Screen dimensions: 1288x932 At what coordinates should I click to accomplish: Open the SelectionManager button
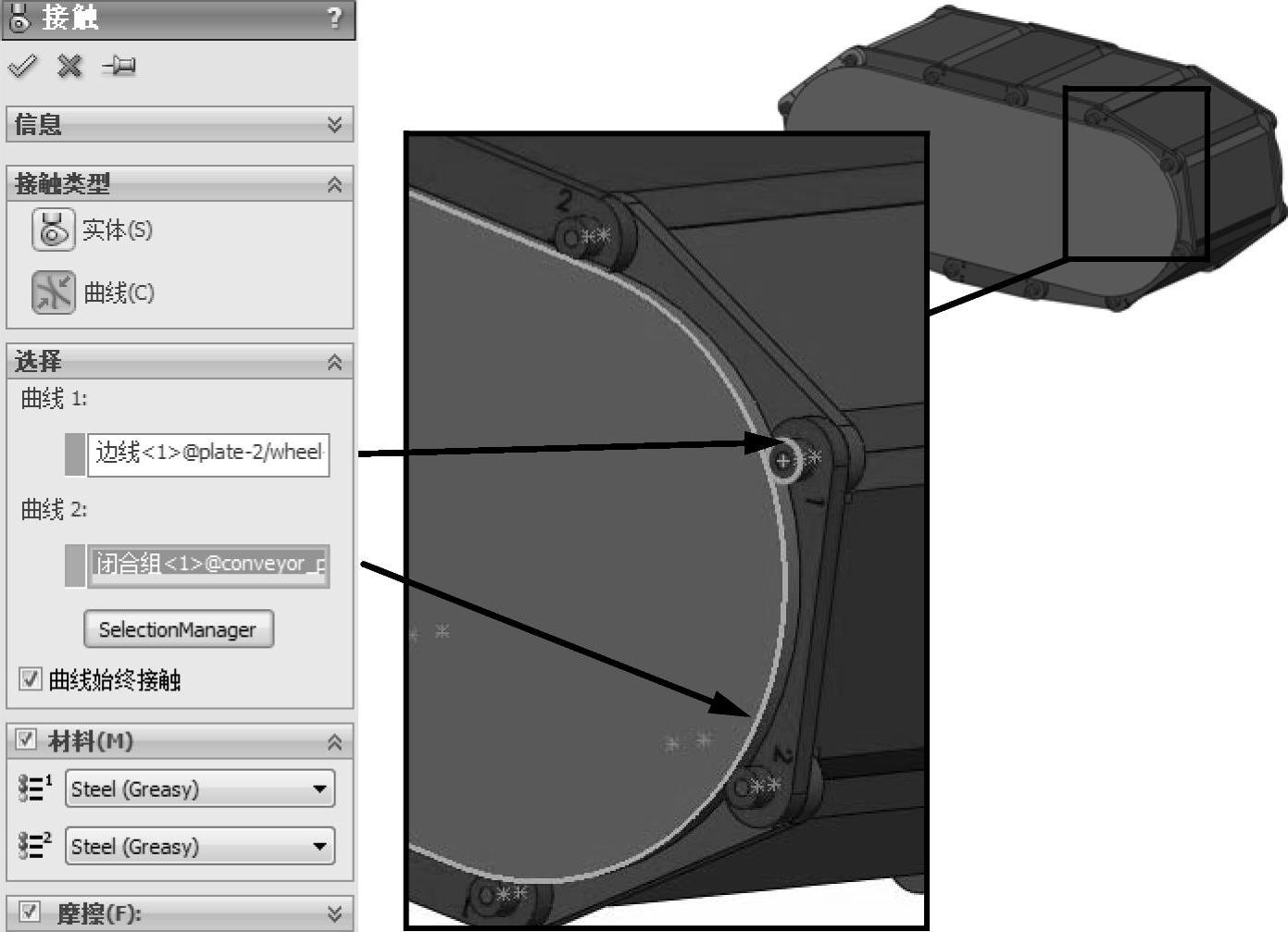pyautogui.click(x=179, y=629)
